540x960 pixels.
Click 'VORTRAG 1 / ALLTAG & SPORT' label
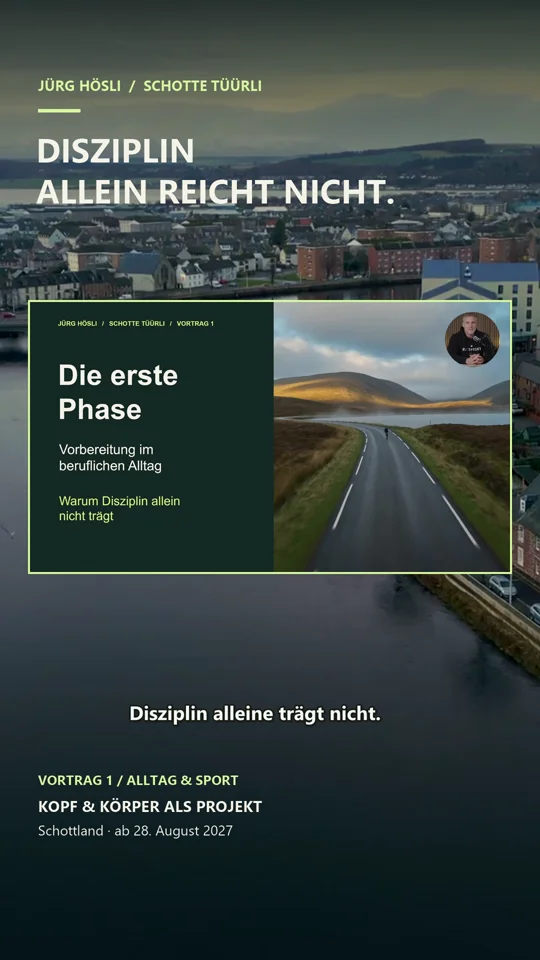click(x=138, y=781)
